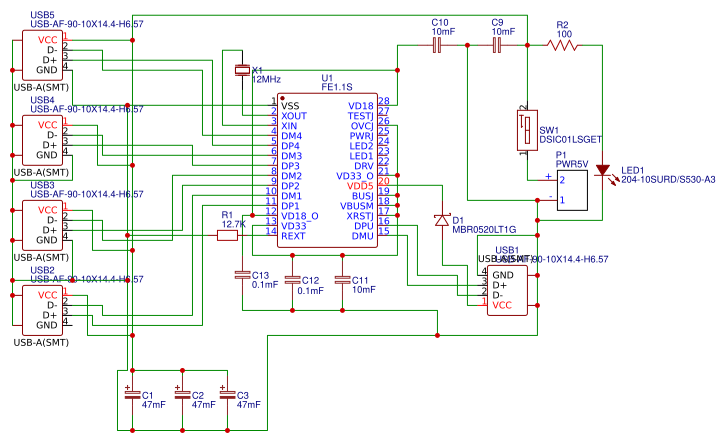This screenshot has width=726, height=443.
Task: Click the DMU pin label
Action: (x=363, y=236)
